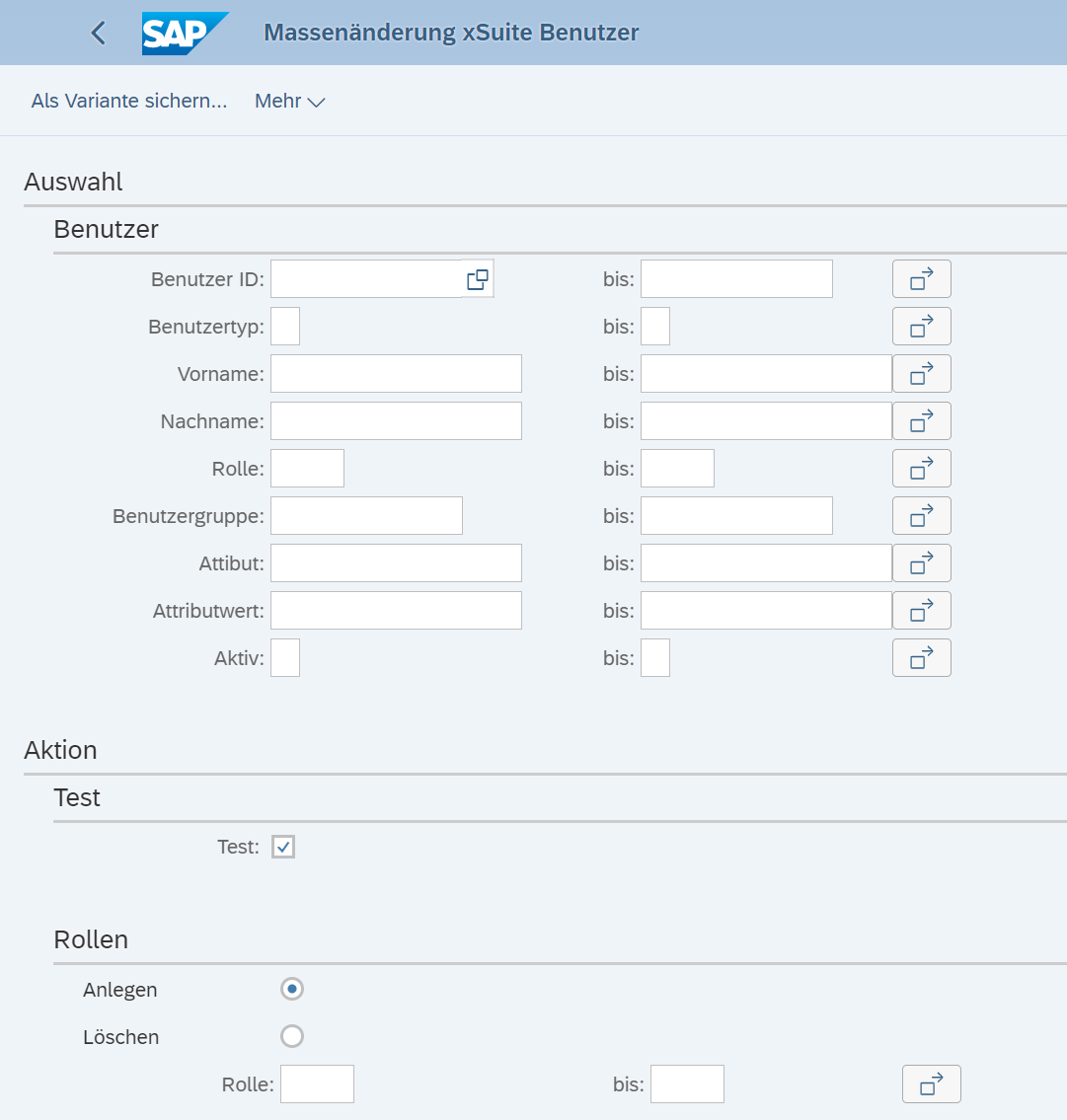Open multiple selection for Aktiv row

click(921, 658)
